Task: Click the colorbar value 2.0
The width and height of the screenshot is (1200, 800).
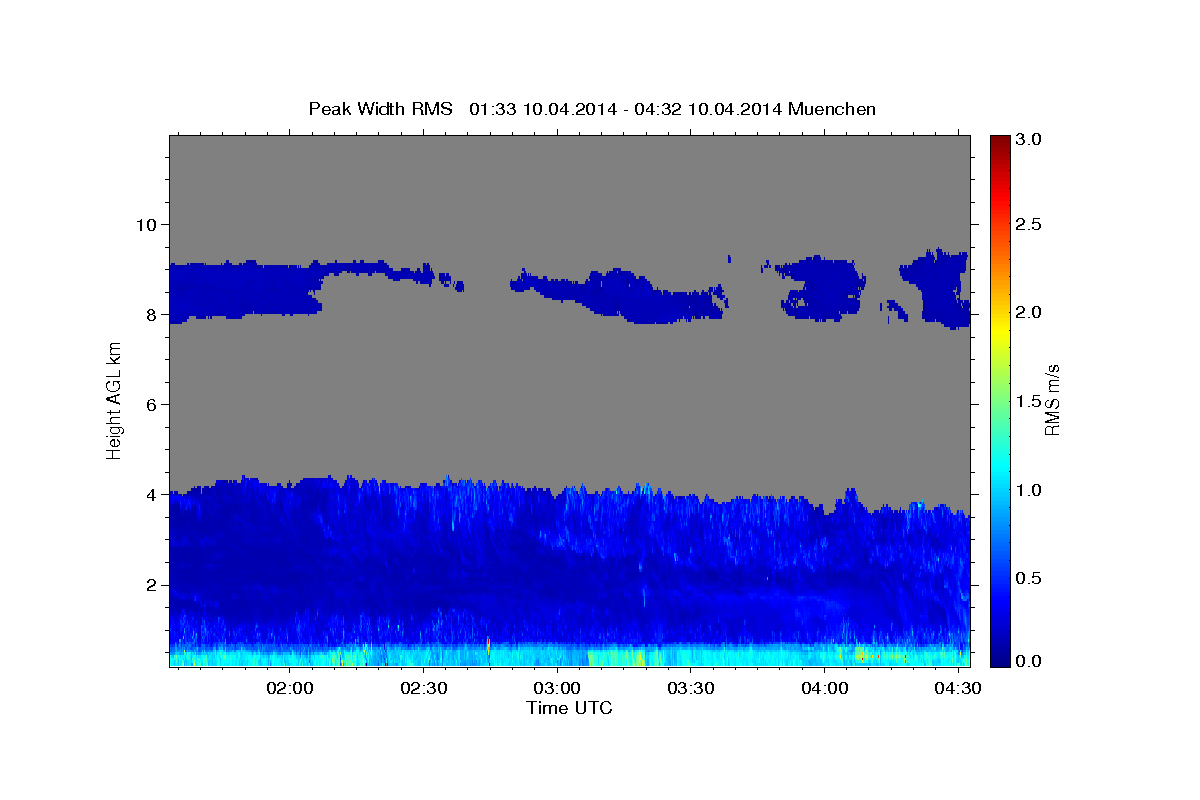Action: pos(1030,312)
